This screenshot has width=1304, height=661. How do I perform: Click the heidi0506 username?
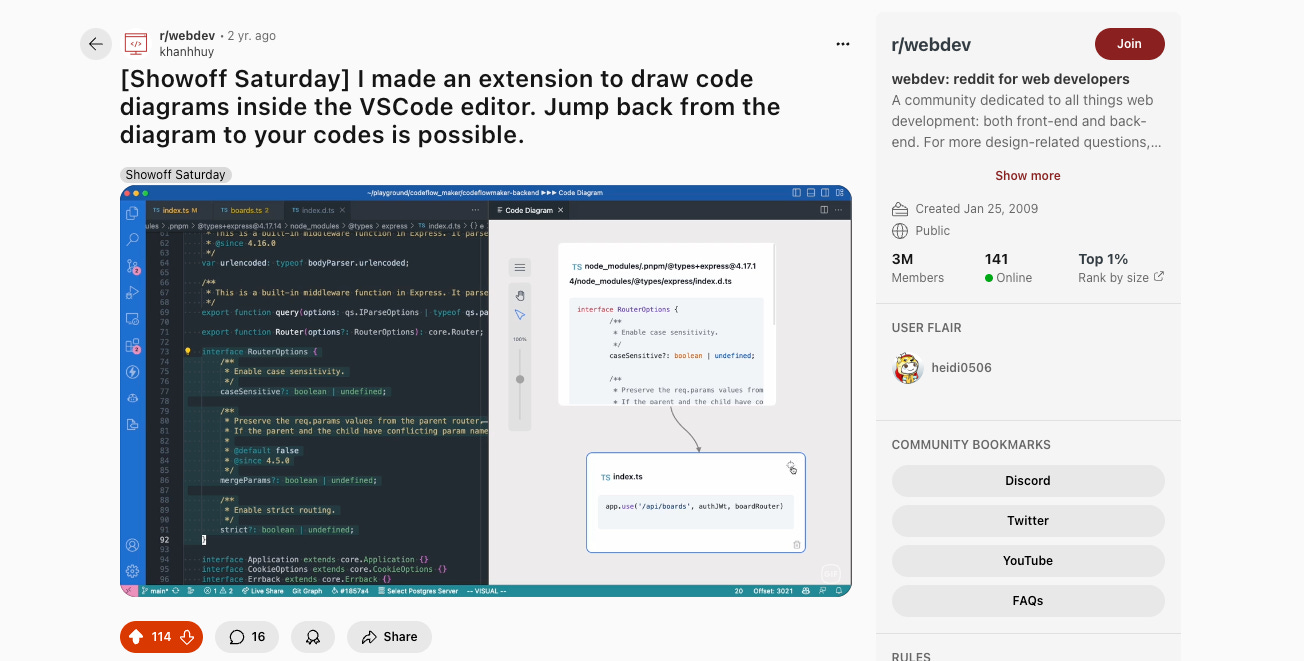click(x=961, y=368)
